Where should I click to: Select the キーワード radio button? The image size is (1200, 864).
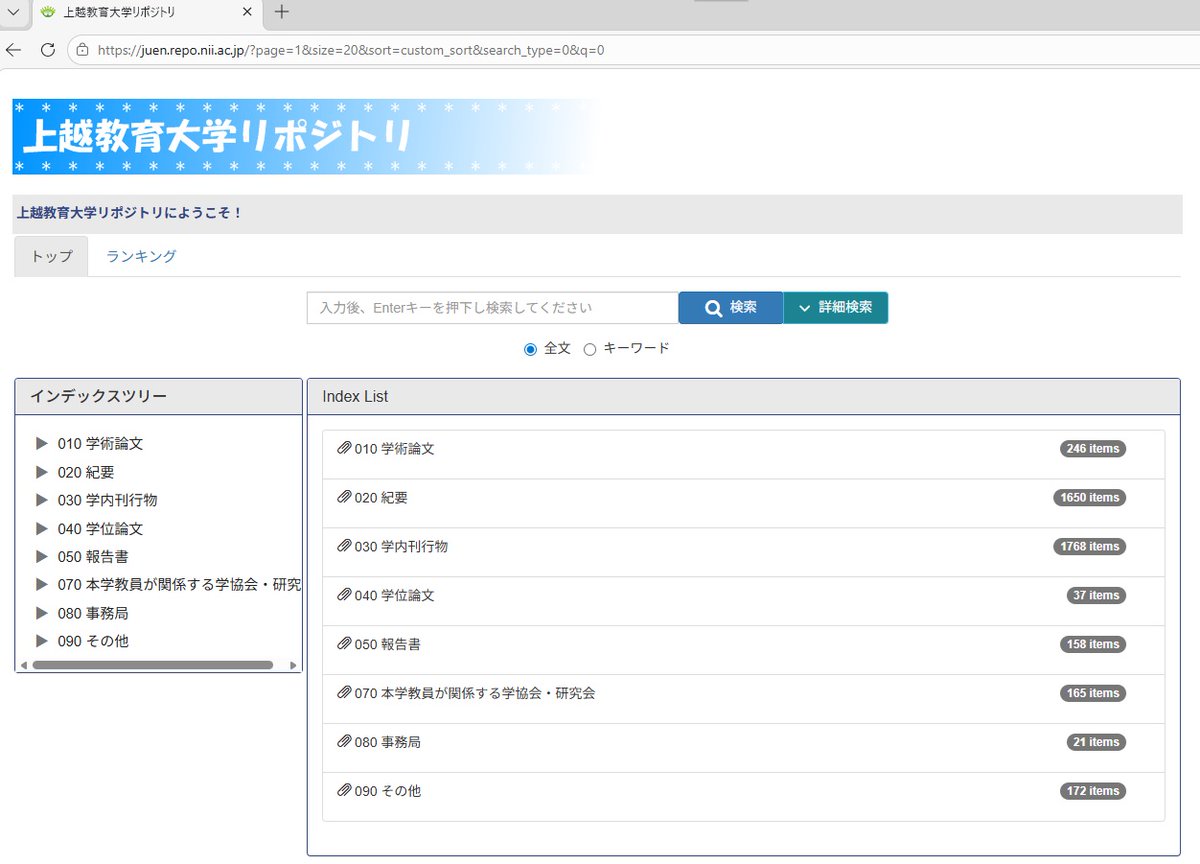coord(590,349)
